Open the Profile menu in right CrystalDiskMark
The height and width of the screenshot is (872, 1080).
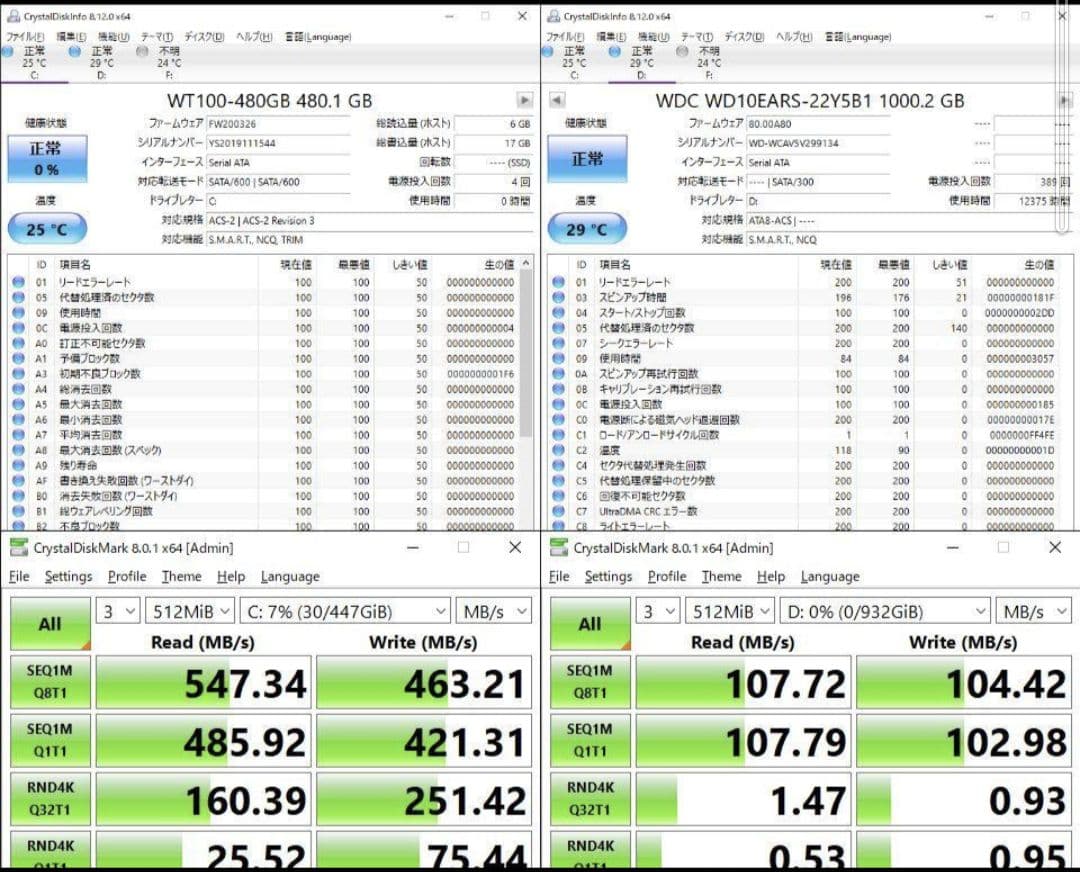coord(667,576)
